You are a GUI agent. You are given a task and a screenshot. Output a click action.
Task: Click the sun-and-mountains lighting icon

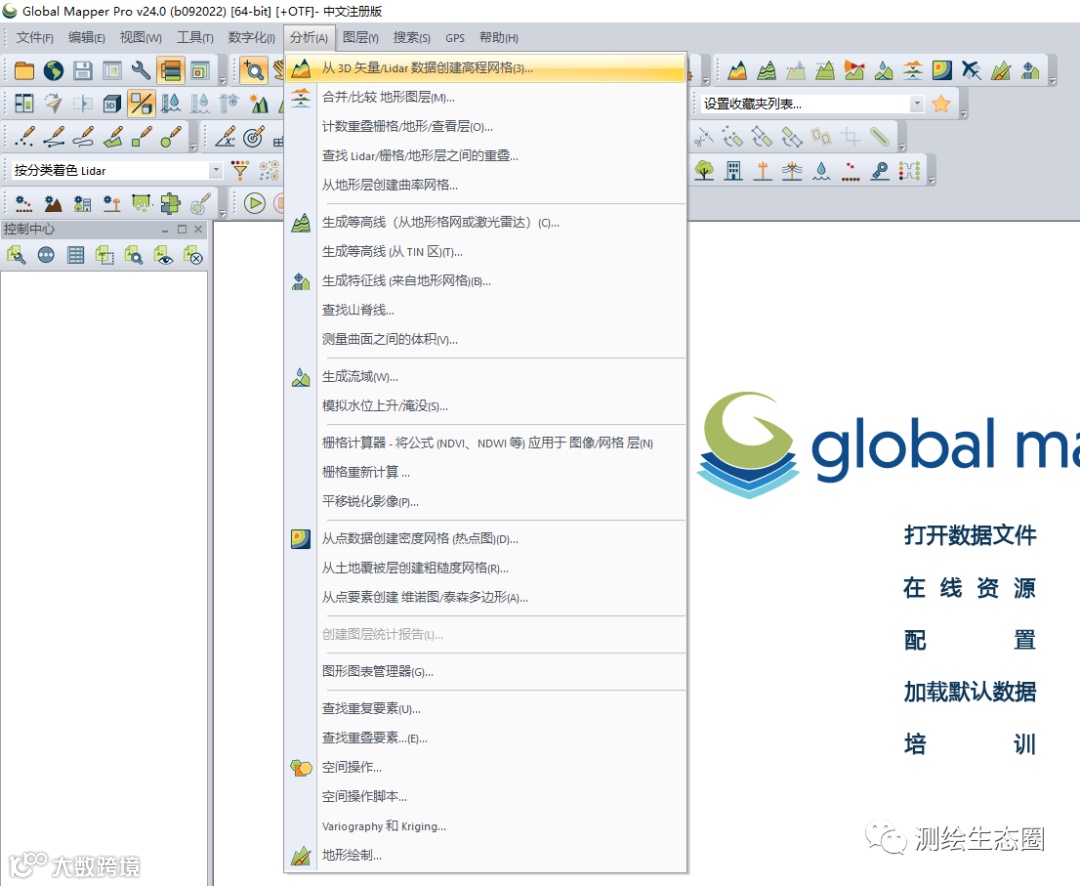pyautogui.click(x=259, y=103)
